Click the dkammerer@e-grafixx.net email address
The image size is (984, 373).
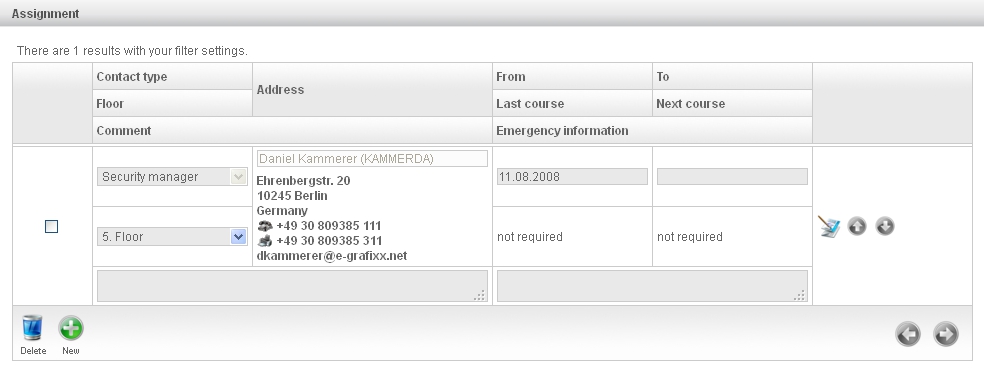[332, 256]
